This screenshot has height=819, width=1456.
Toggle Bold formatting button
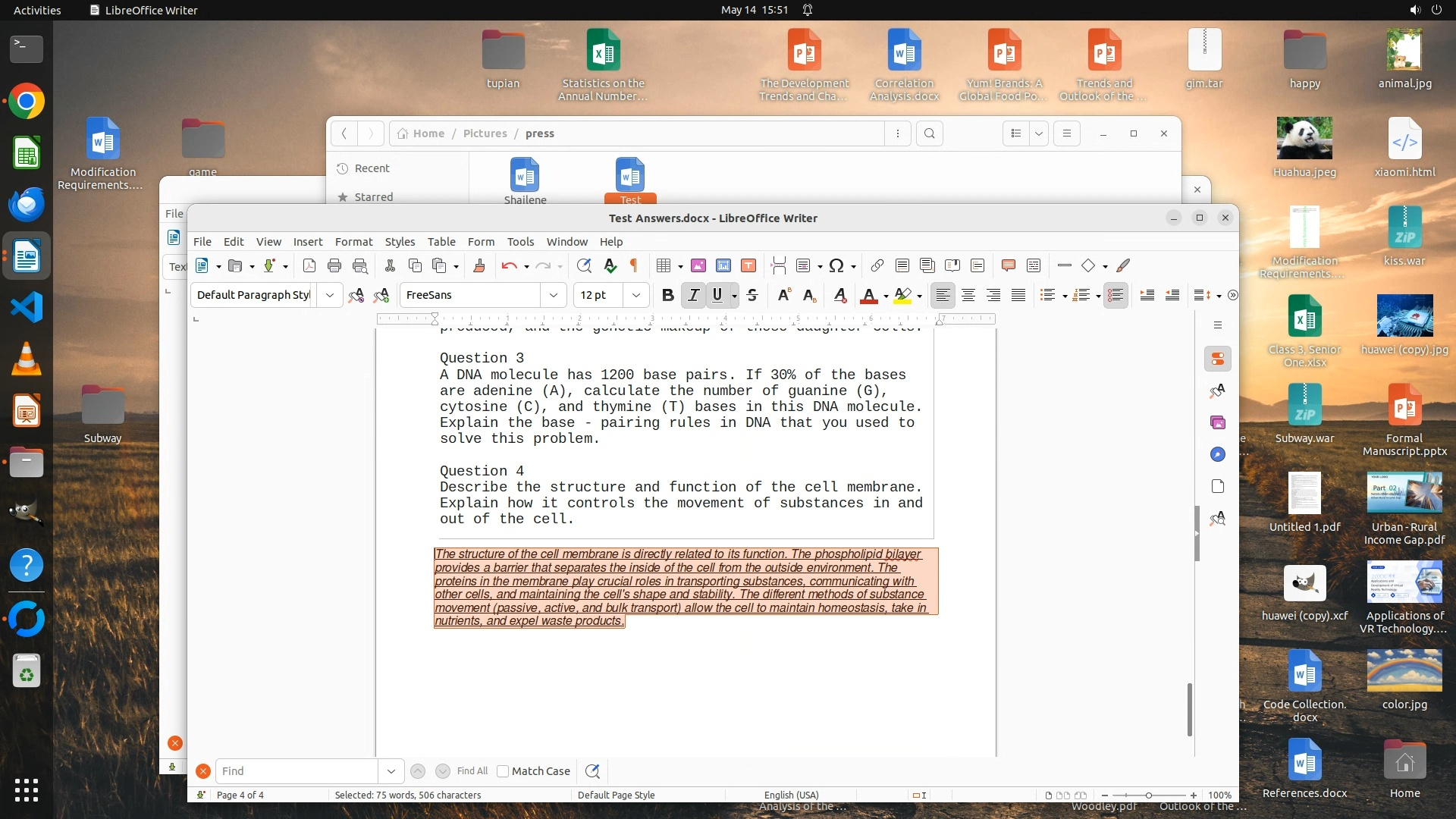coord(667,295)
